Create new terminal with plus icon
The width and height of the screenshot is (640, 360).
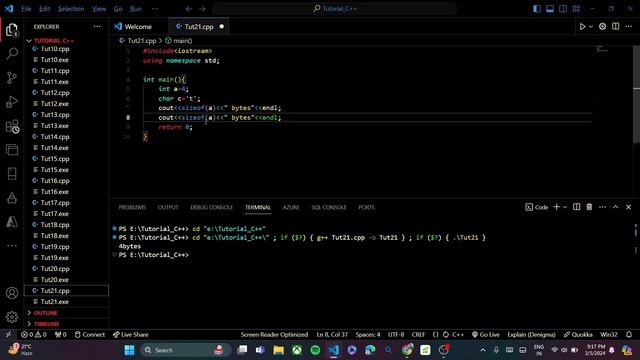point(556,207)
